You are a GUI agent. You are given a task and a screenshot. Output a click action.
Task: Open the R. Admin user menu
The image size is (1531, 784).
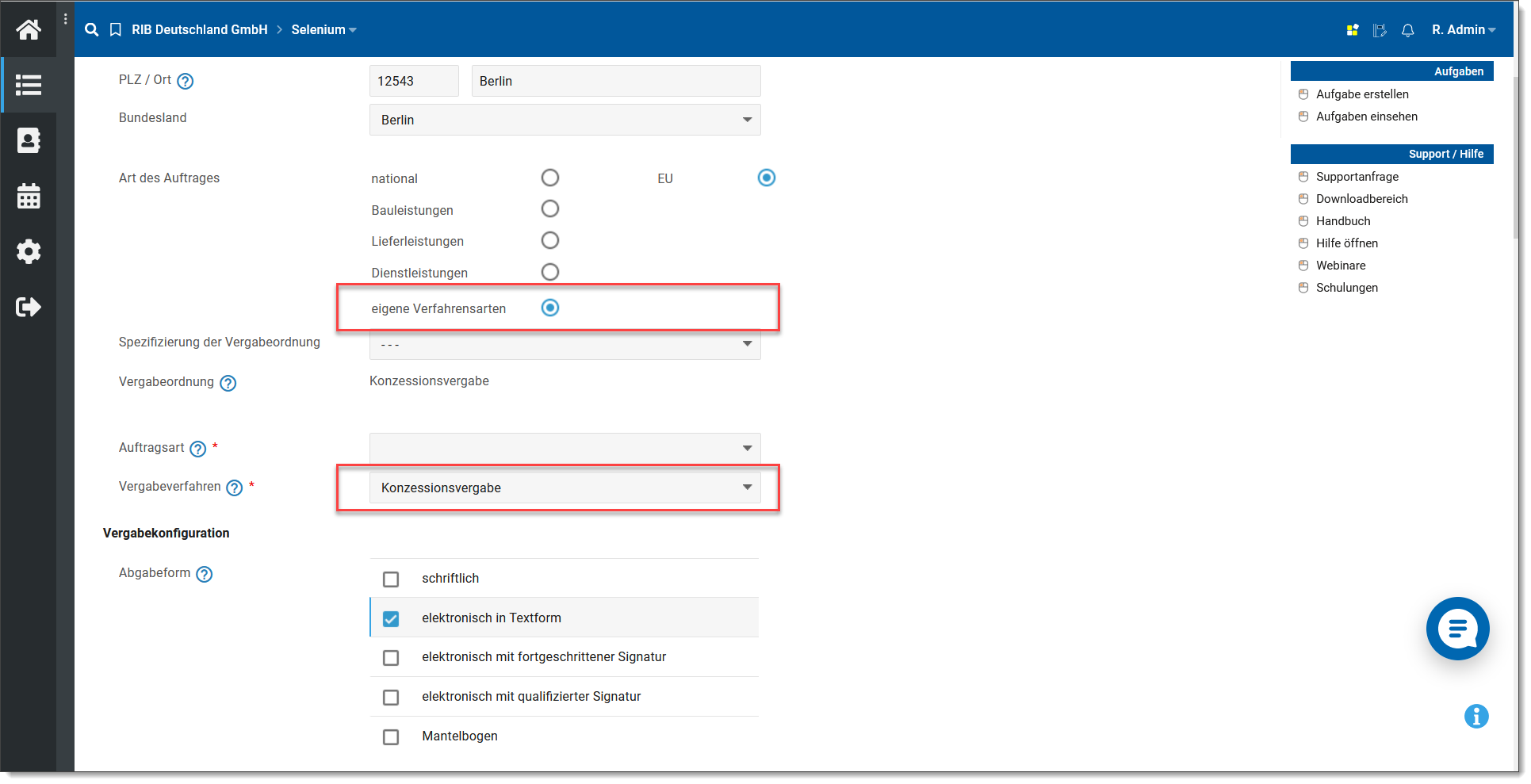click(x=1464, y=30)
